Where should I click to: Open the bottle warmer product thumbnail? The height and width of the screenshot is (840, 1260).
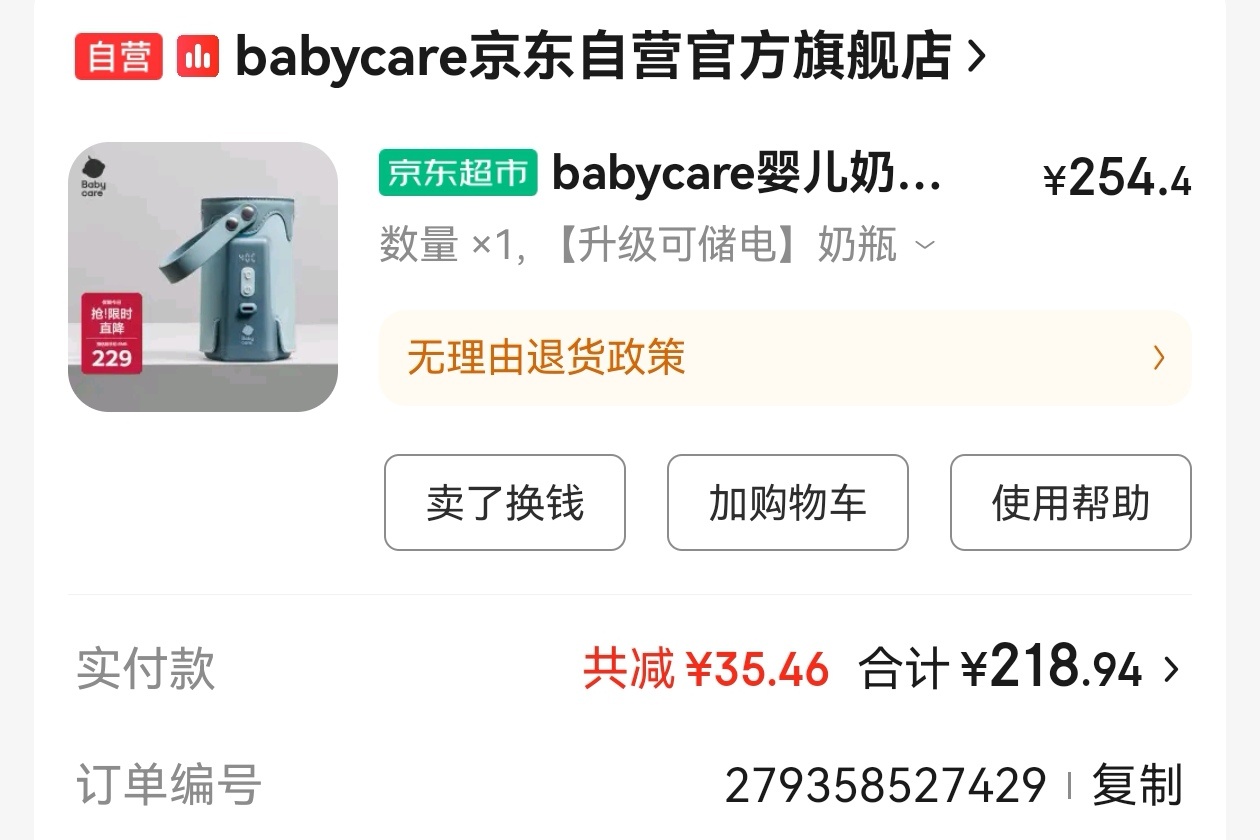(x=203, y=277)
